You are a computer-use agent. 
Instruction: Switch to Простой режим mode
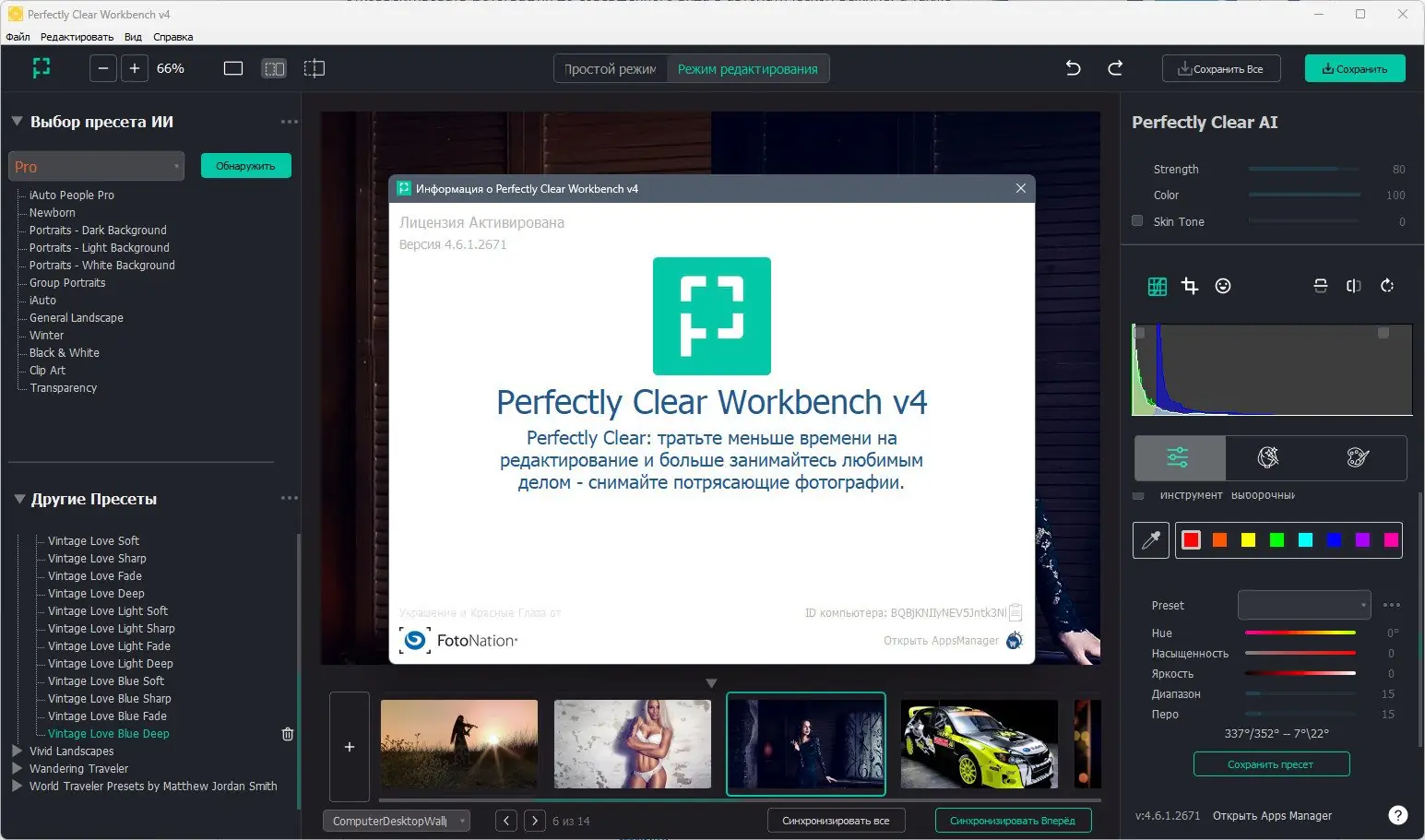pos(609,68)
